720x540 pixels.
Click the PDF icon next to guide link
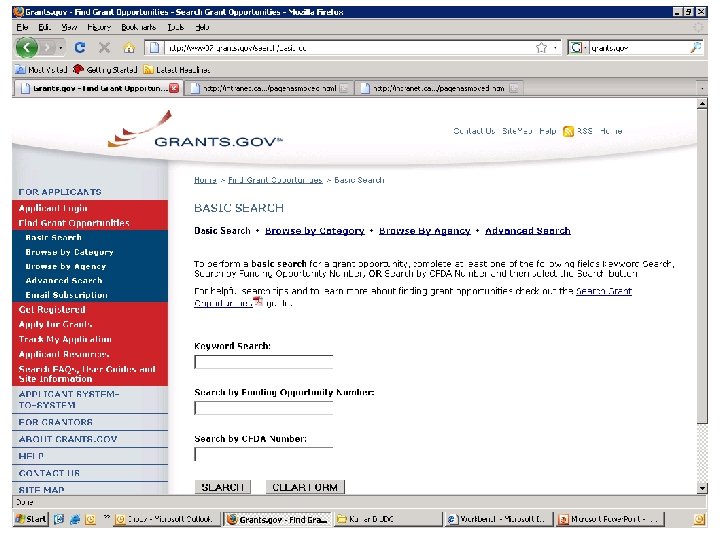tap(259, 302)
